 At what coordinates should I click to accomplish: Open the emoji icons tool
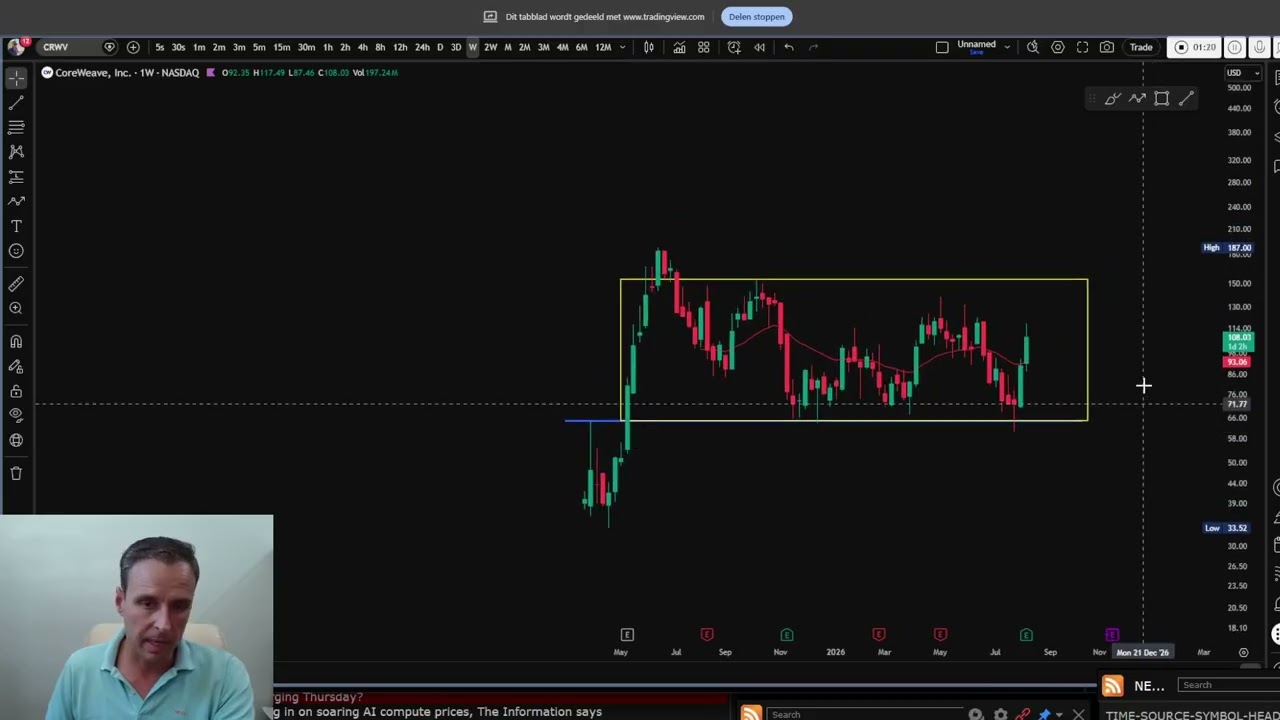(x=16, y=251)
